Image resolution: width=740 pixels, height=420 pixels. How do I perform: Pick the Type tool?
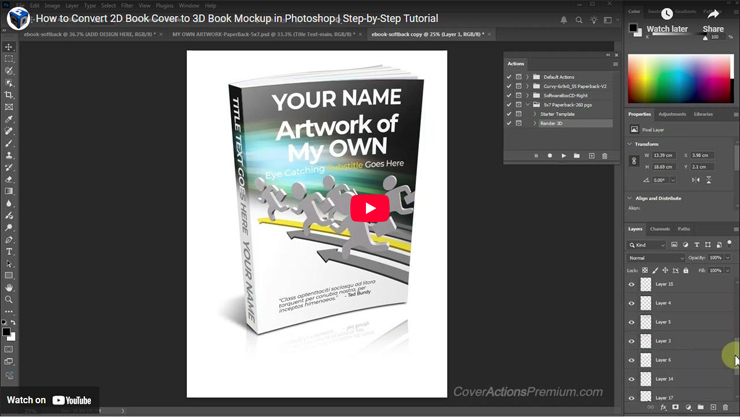pyautogui.click(x=9, y=251)
